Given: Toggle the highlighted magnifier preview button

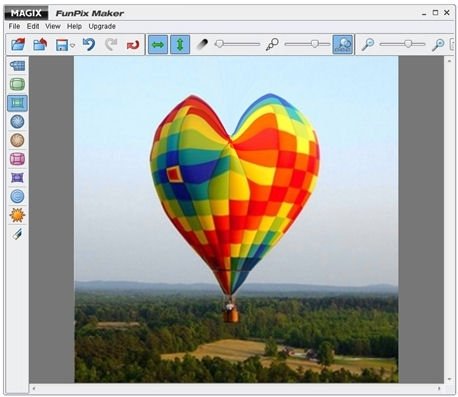Looking at the screenshot, I should point(343,44).
